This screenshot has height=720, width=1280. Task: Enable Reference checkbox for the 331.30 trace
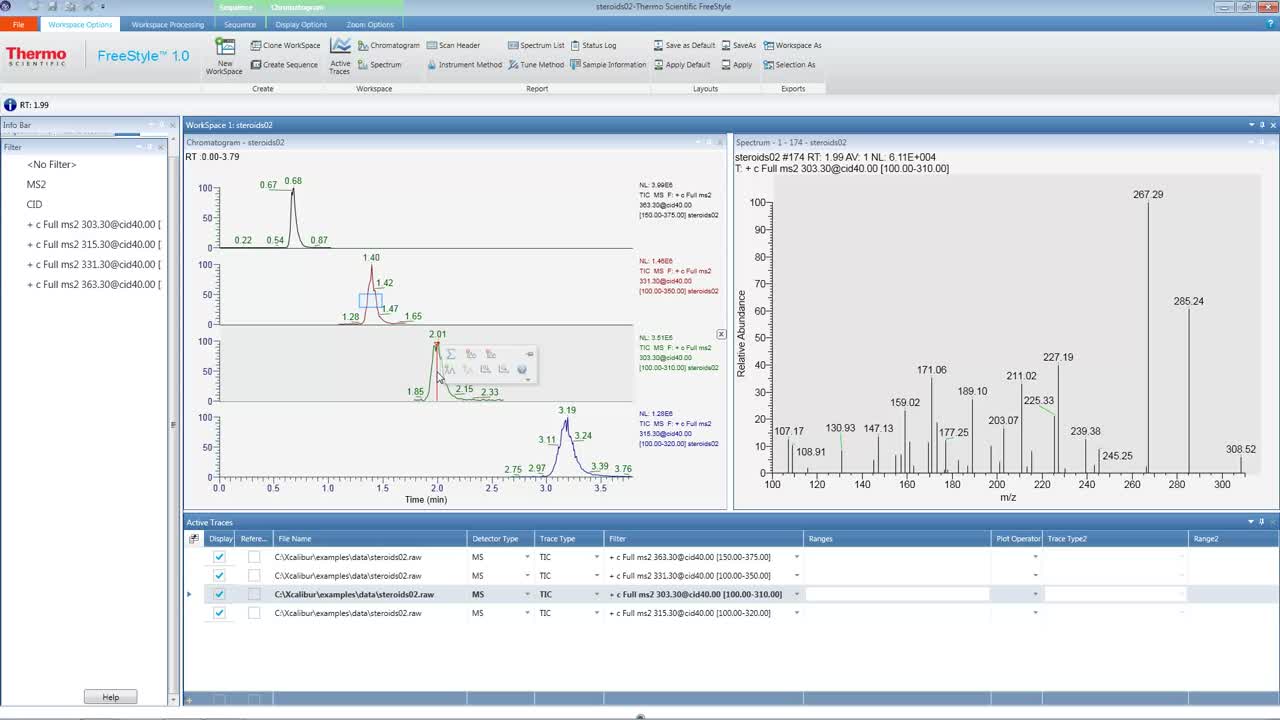[254, 576]
